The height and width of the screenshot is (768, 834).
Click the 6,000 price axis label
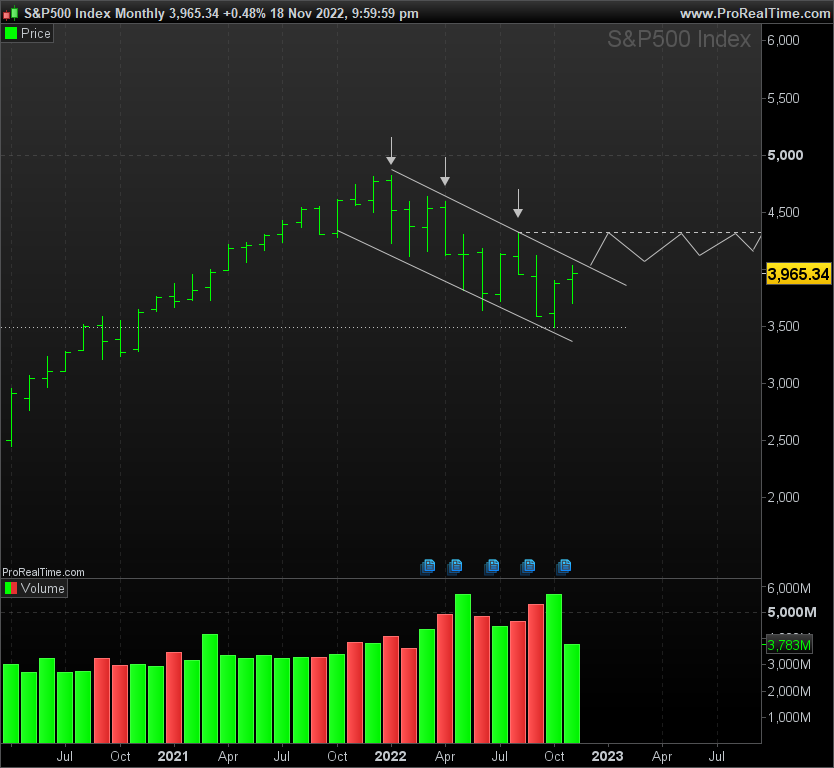pyautogui.click(x=783, y=40)
